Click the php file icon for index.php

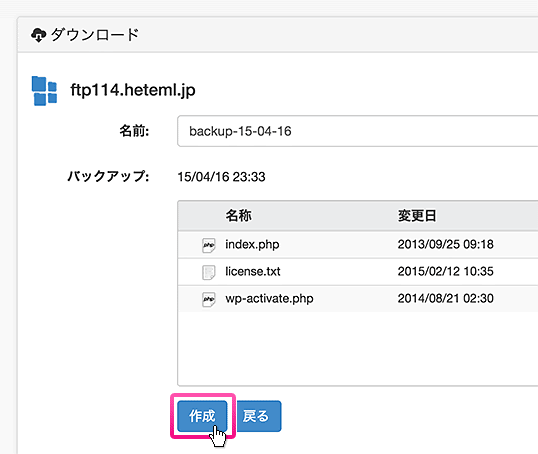(x=209, y=245)
